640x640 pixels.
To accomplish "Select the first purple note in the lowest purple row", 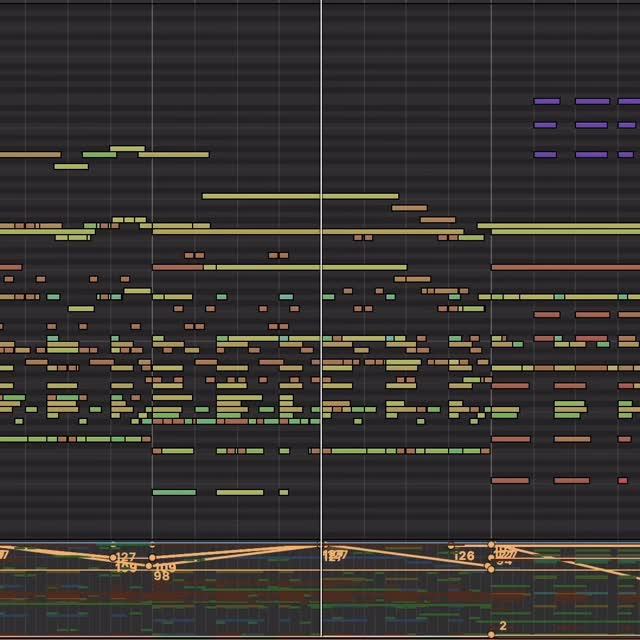I will [545, 154].
